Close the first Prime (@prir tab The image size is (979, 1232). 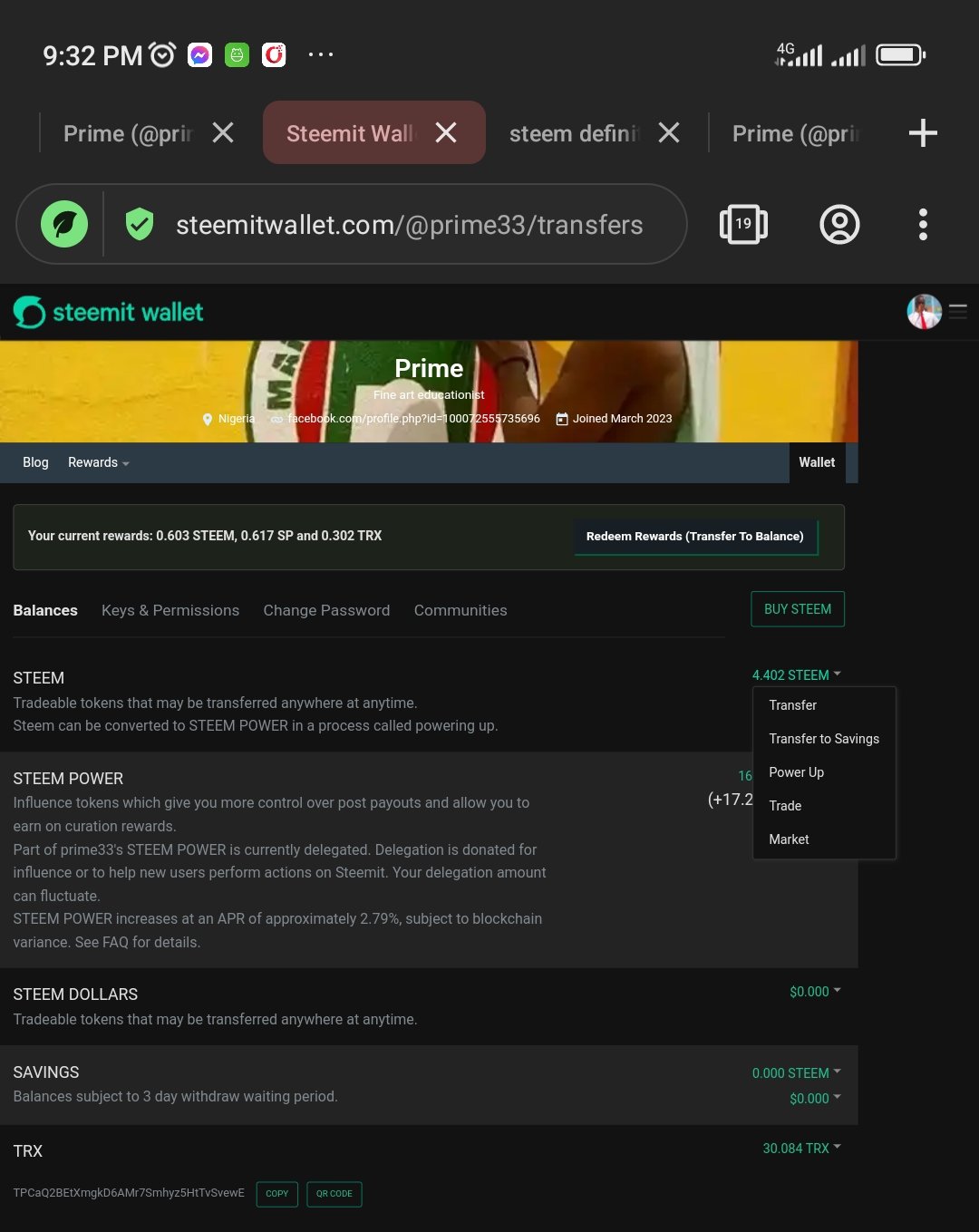(223, 133)
